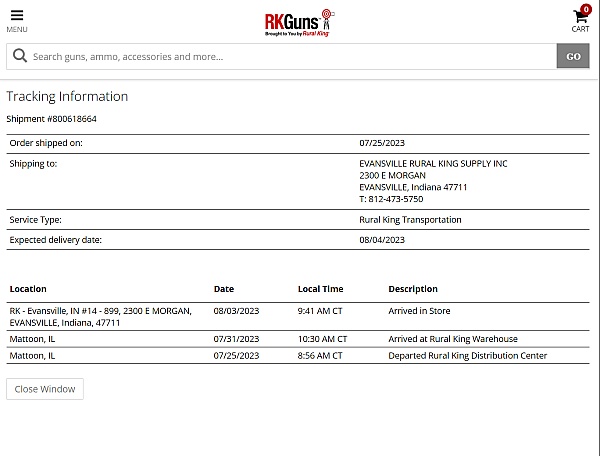Open the shopping cart icon
The height and width of the screenshot is (456, 600).
(x=579, y=17)
